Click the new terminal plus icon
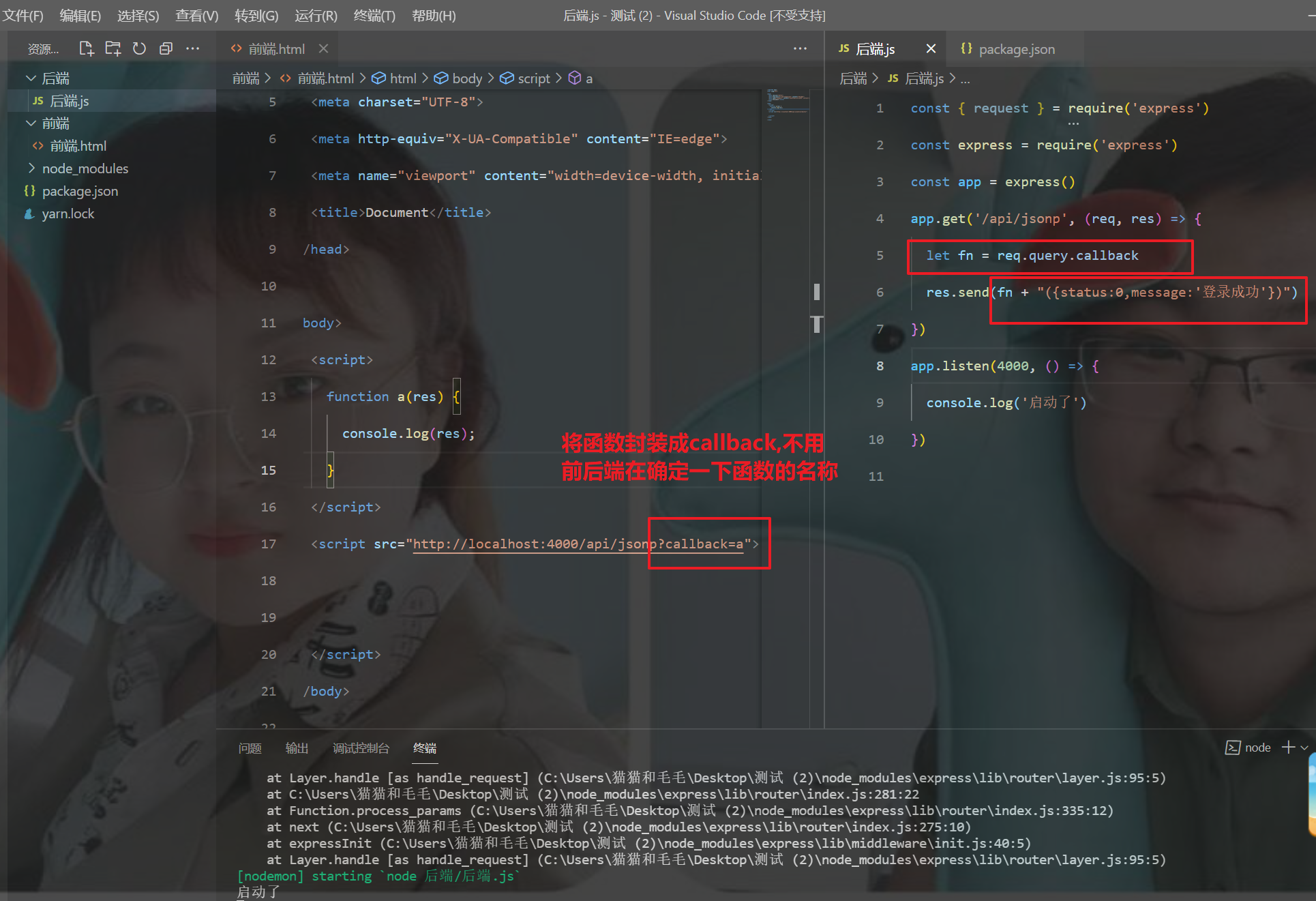The image size is (1316, 901). coord(1288,748)
